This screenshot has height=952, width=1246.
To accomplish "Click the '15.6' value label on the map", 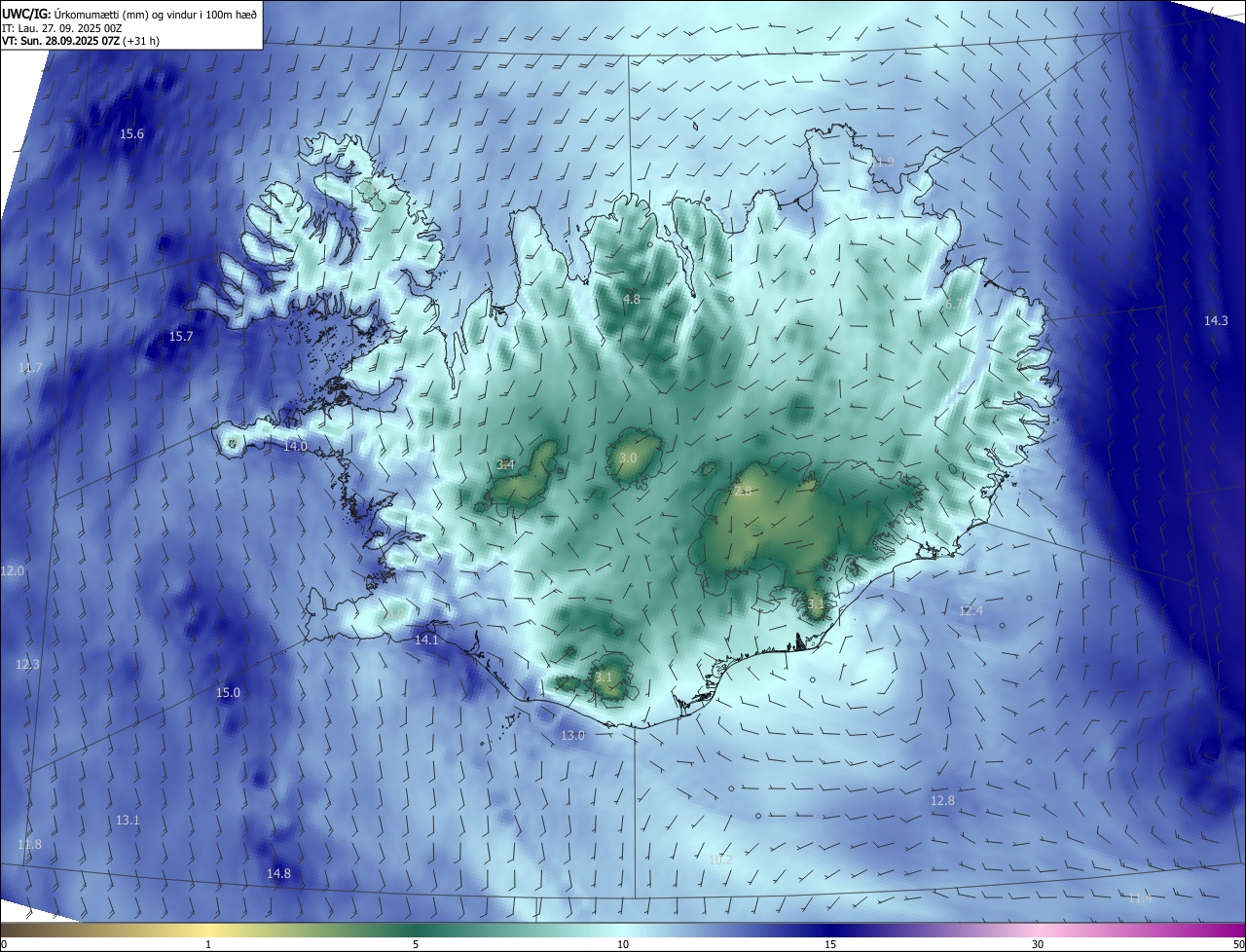I will (131, 134).
